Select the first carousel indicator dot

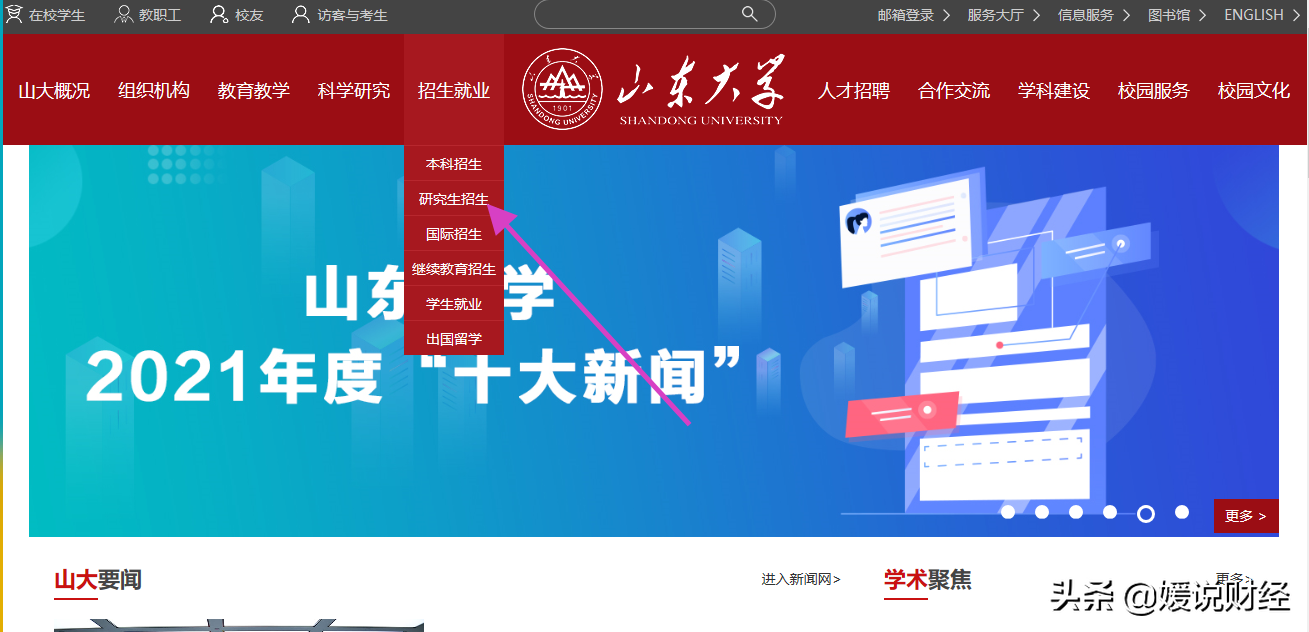[1006, 513]
